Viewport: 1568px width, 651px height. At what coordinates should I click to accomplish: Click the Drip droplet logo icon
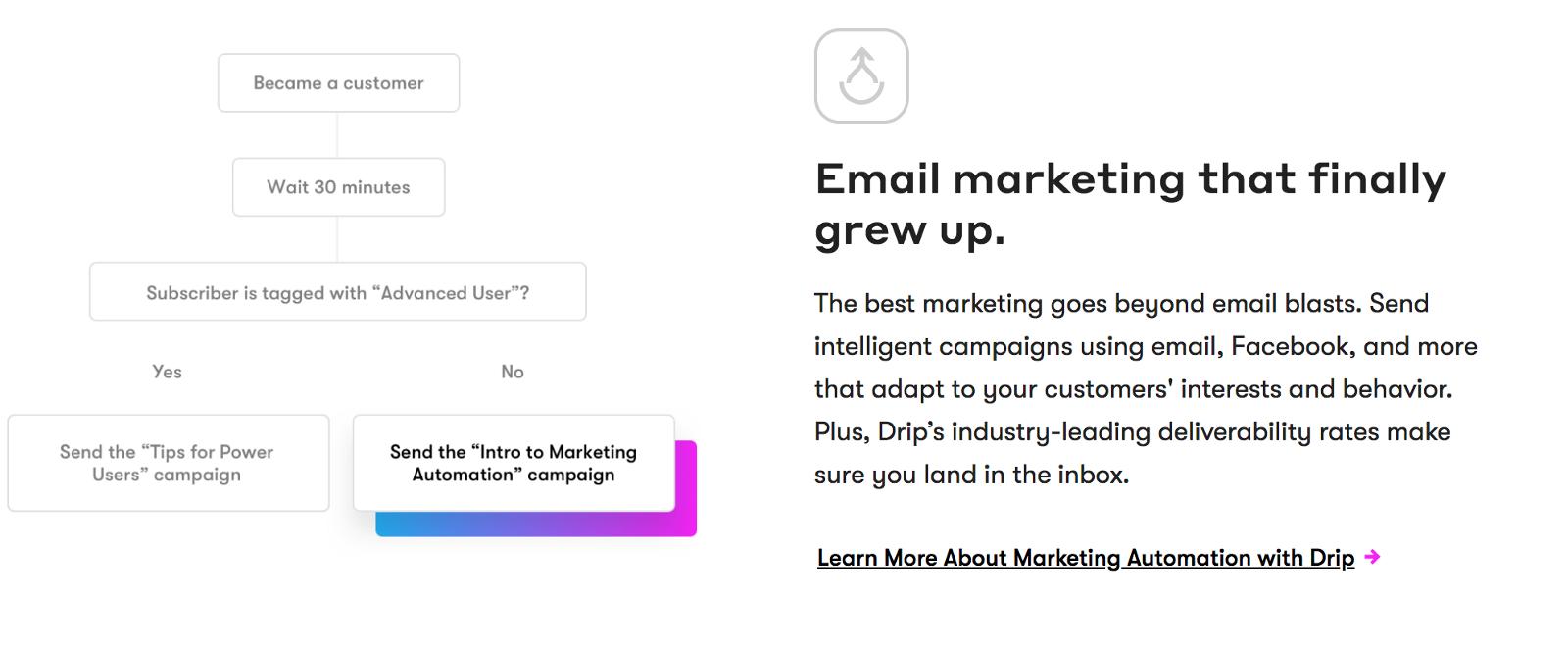click(861, 75)
